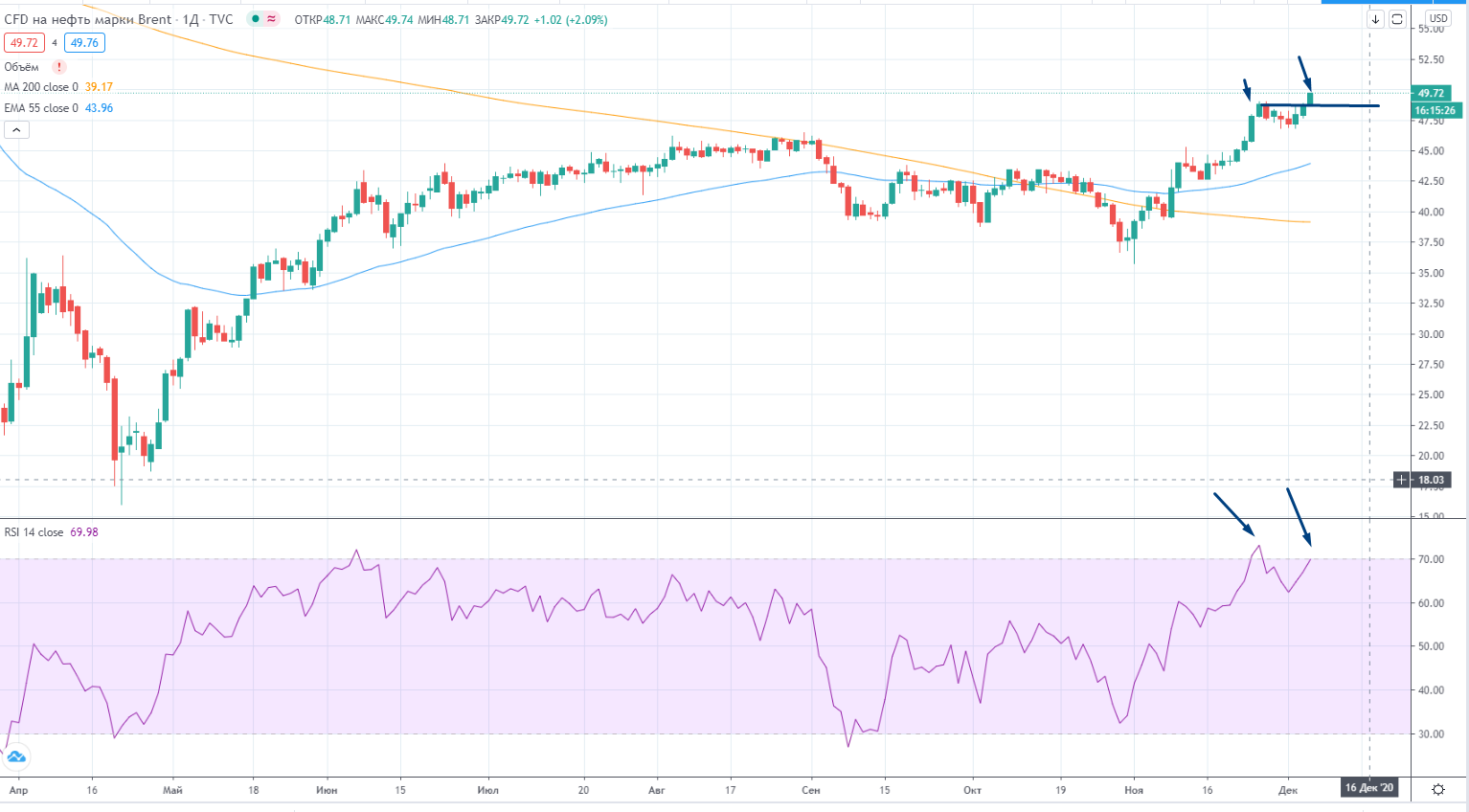The image size is (1469, 812).
Task: Collapse the indicator legend with chevron
Action: point(16,129)
